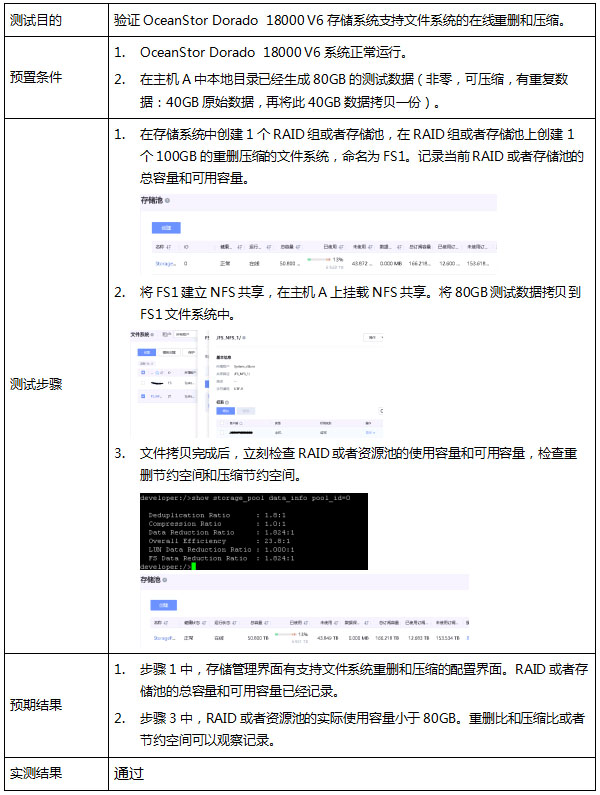Check the blacked-out client row checkbox in permissions table
The width and height of the screenshot is (600, 795).
(x=222, y=432)
